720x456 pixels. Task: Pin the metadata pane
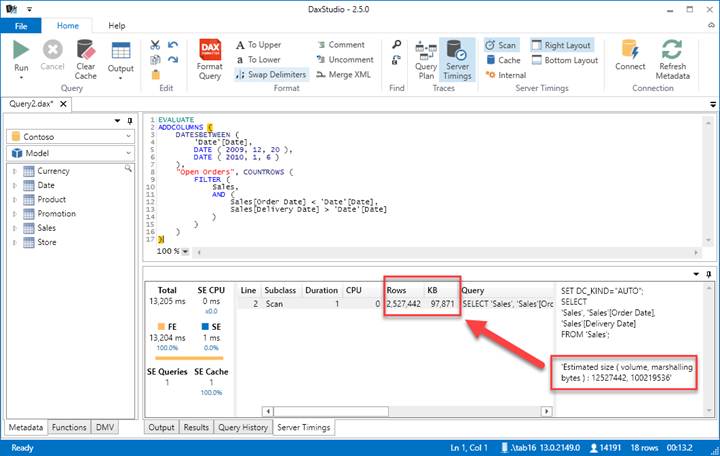130,121
